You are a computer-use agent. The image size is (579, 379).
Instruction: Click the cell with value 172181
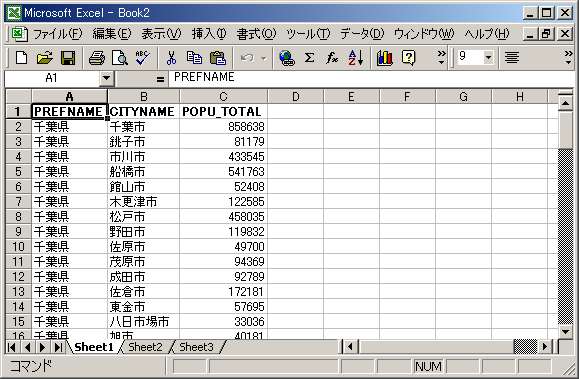pos(223,291)
